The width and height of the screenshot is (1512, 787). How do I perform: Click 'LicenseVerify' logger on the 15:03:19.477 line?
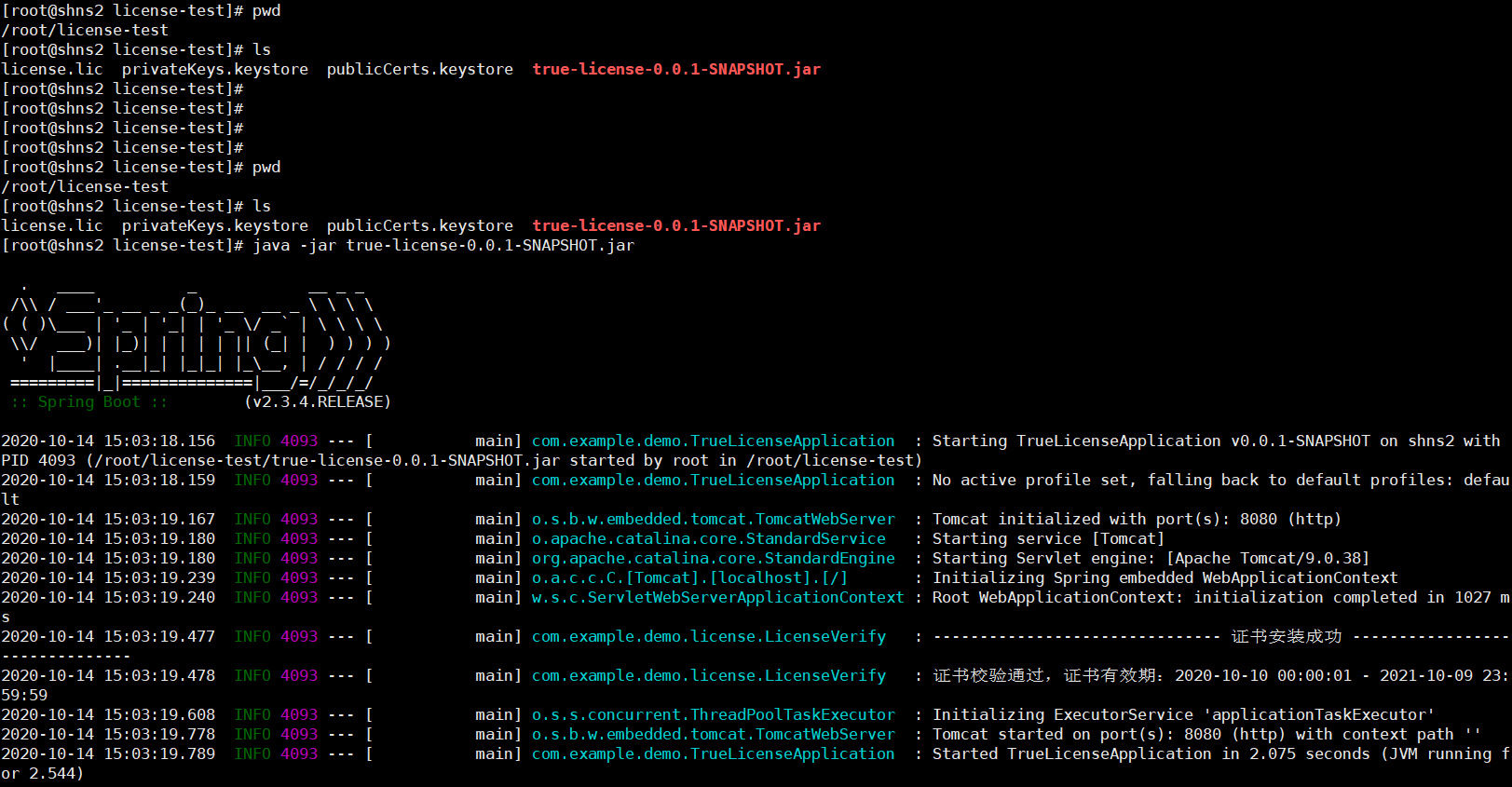(709, 637)
